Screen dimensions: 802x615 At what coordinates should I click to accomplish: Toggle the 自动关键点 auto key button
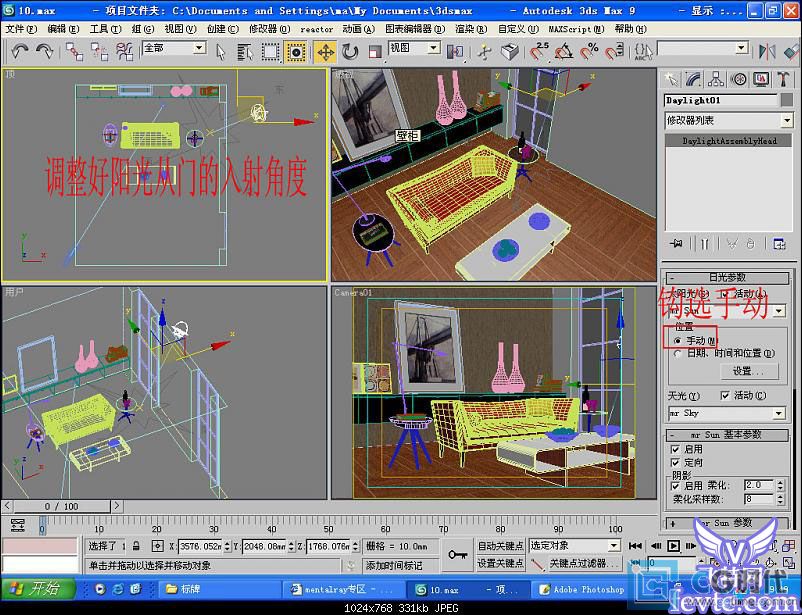tap(500, 546)
